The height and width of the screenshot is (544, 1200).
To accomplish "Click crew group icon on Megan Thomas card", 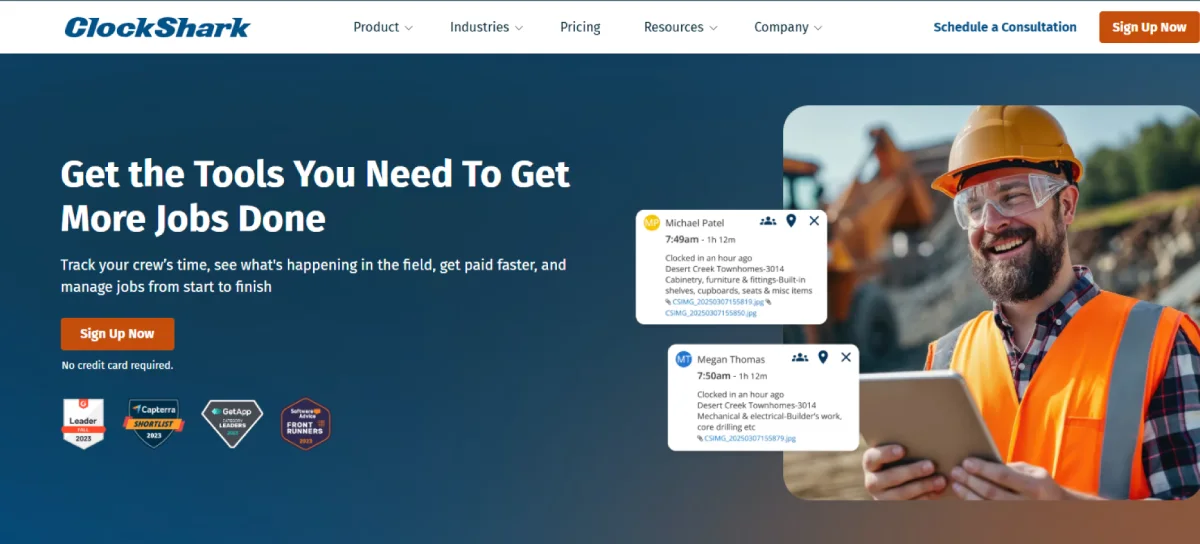I will tap(800, 357).
